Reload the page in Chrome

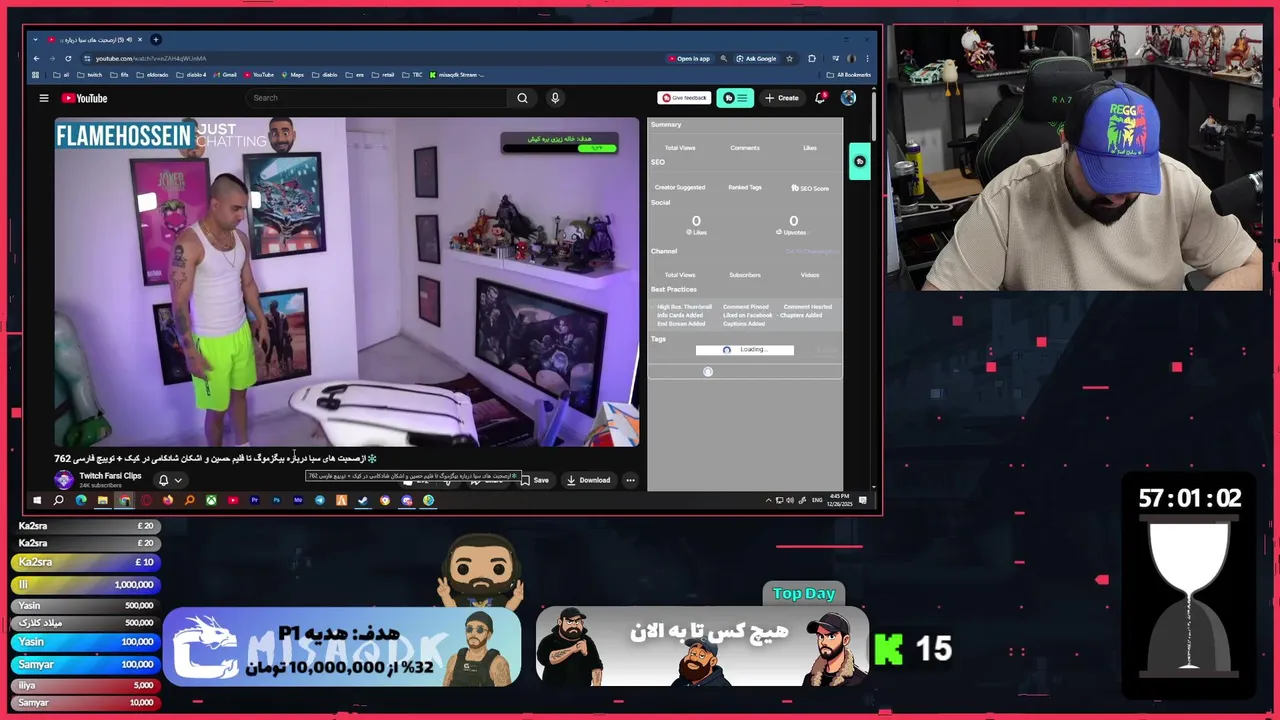click(x=68, y=58)
